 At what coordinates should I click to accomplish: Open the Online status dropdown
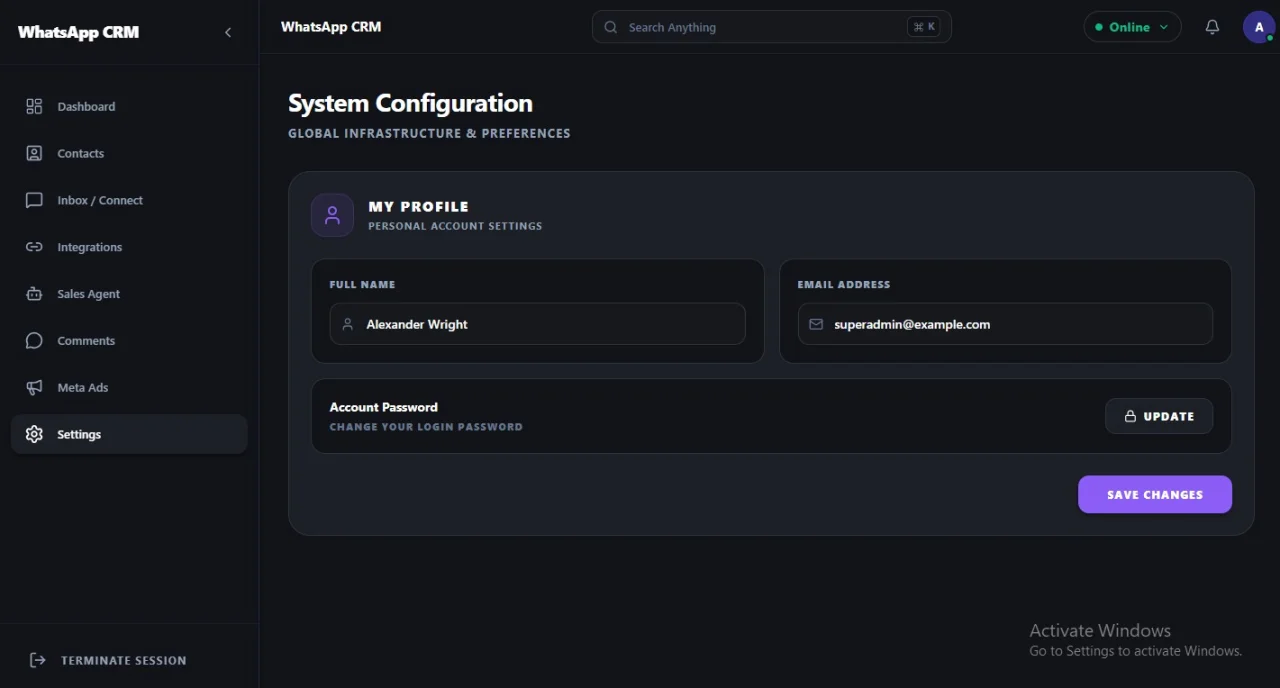click(1132, 27)
